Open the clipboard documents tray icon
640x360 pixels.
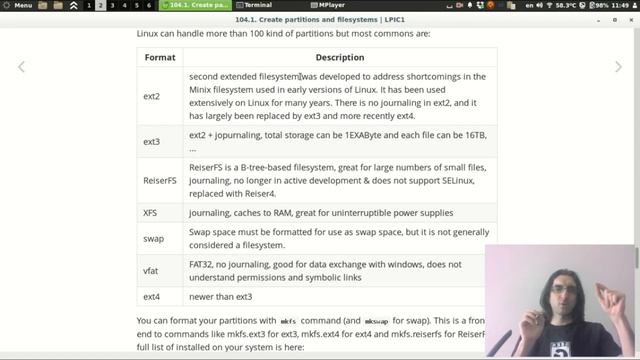pos(511,5)
